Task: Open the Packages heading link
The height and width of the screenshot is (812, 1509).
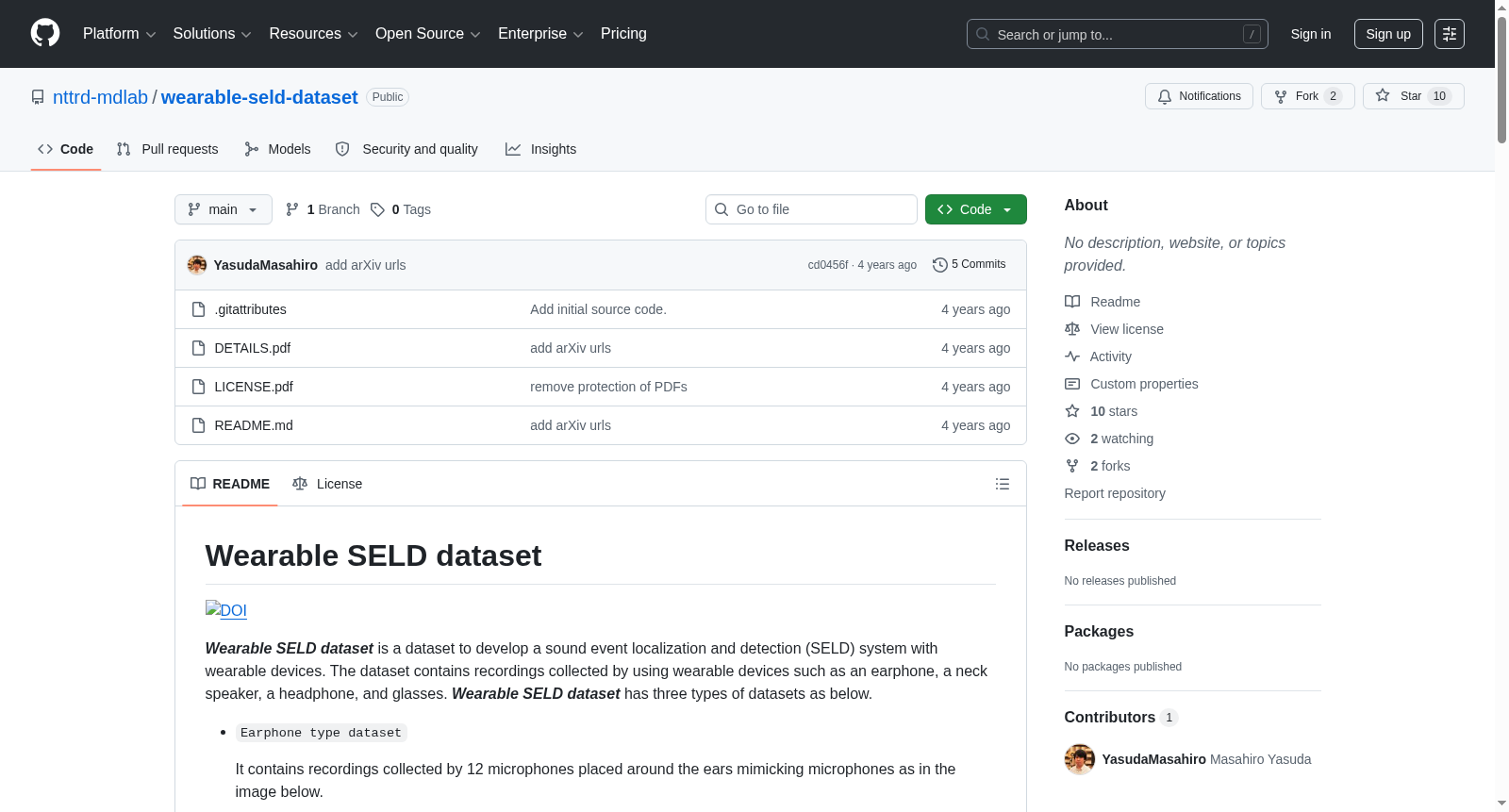Action: coord(1099,631)
